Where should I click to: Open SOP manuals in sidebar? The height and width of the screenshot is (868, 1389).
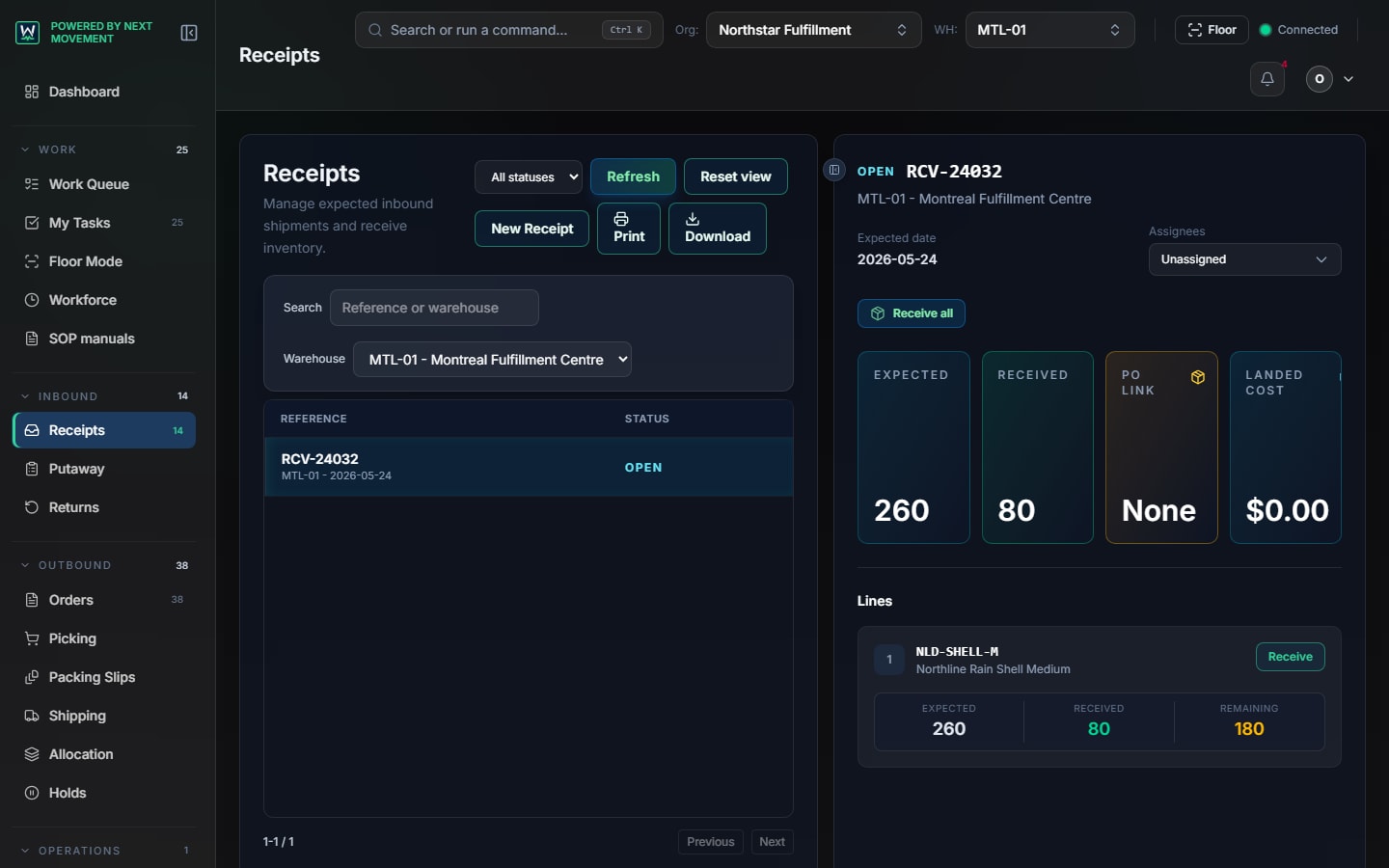click(x=104, y=339)
